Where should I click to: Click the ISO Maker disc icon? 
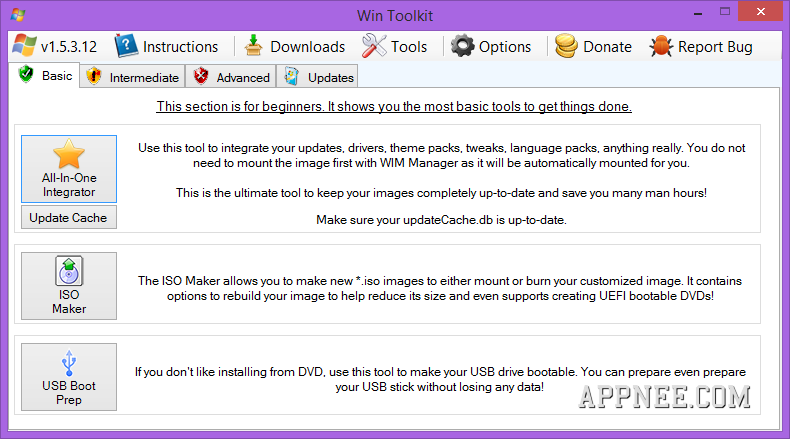[x=69, y=271]
